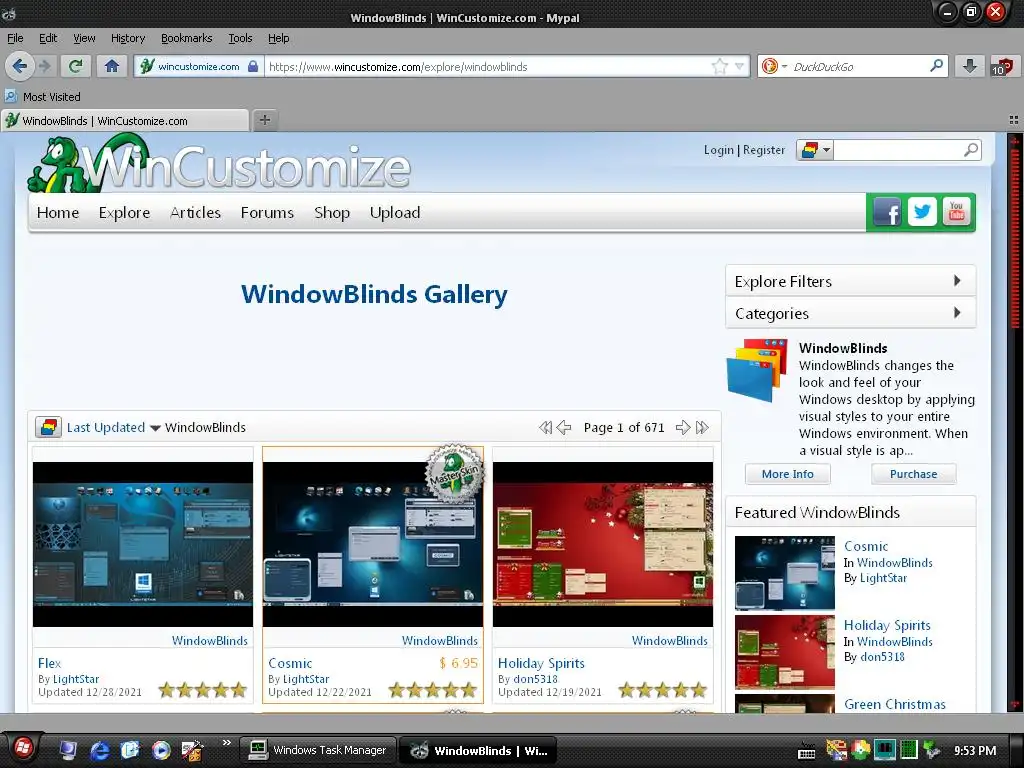The height and width of the screenshot is (768, 1024).
Task: Click the site search magnifier icon
Action: point(971,150)
